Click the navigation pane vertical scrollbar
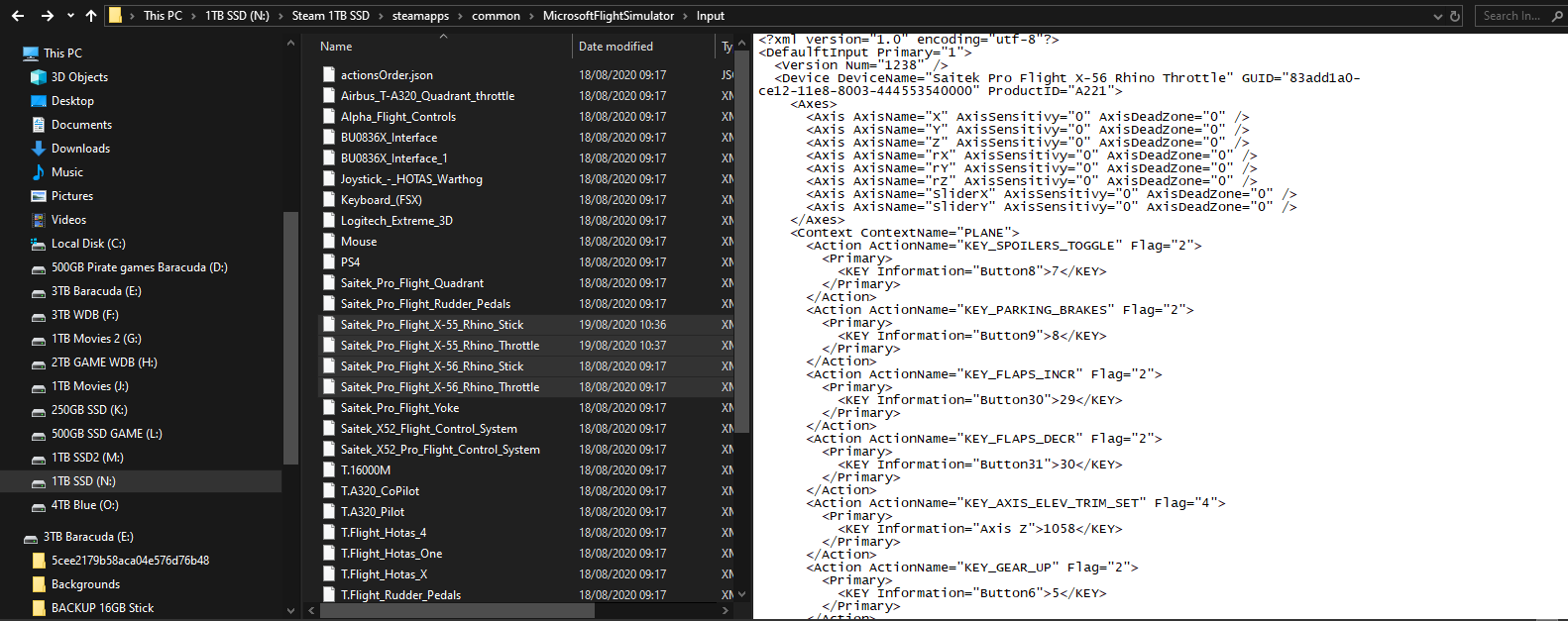Viewport: 1568px width, 621px height. click(x=290, y=337)
